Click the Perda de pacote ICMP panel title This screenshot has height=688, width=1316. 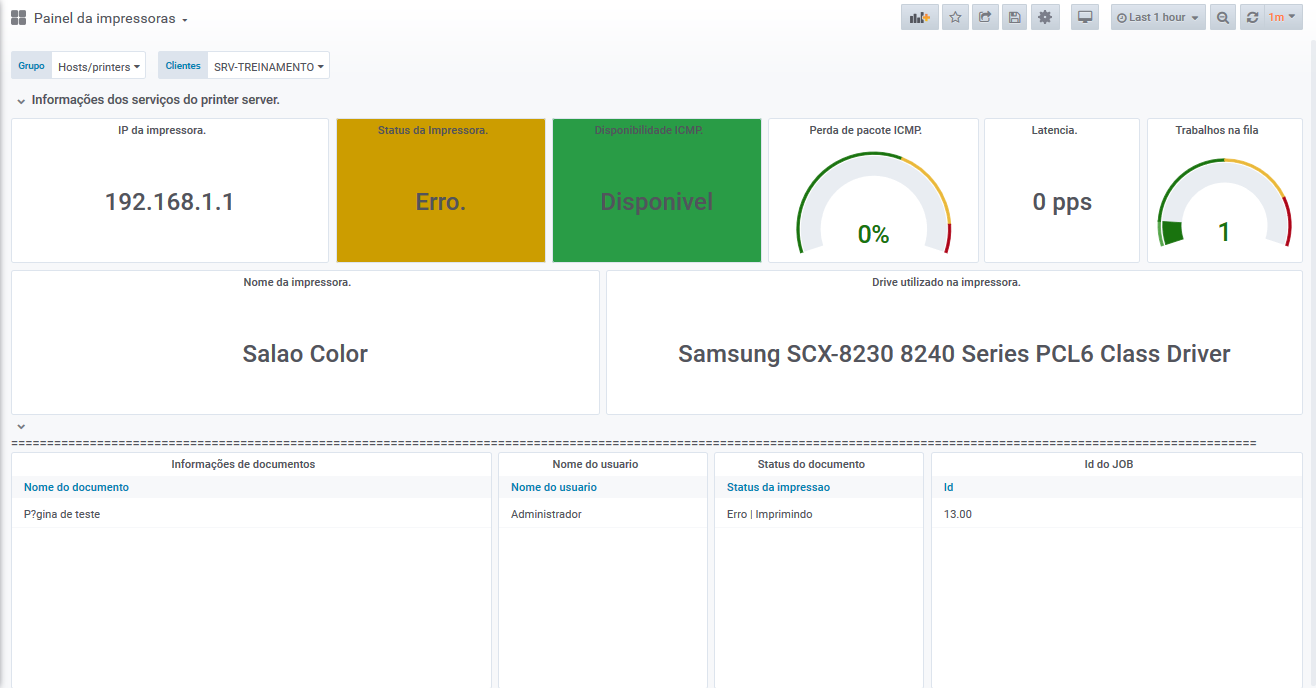[x=865, y=130]
